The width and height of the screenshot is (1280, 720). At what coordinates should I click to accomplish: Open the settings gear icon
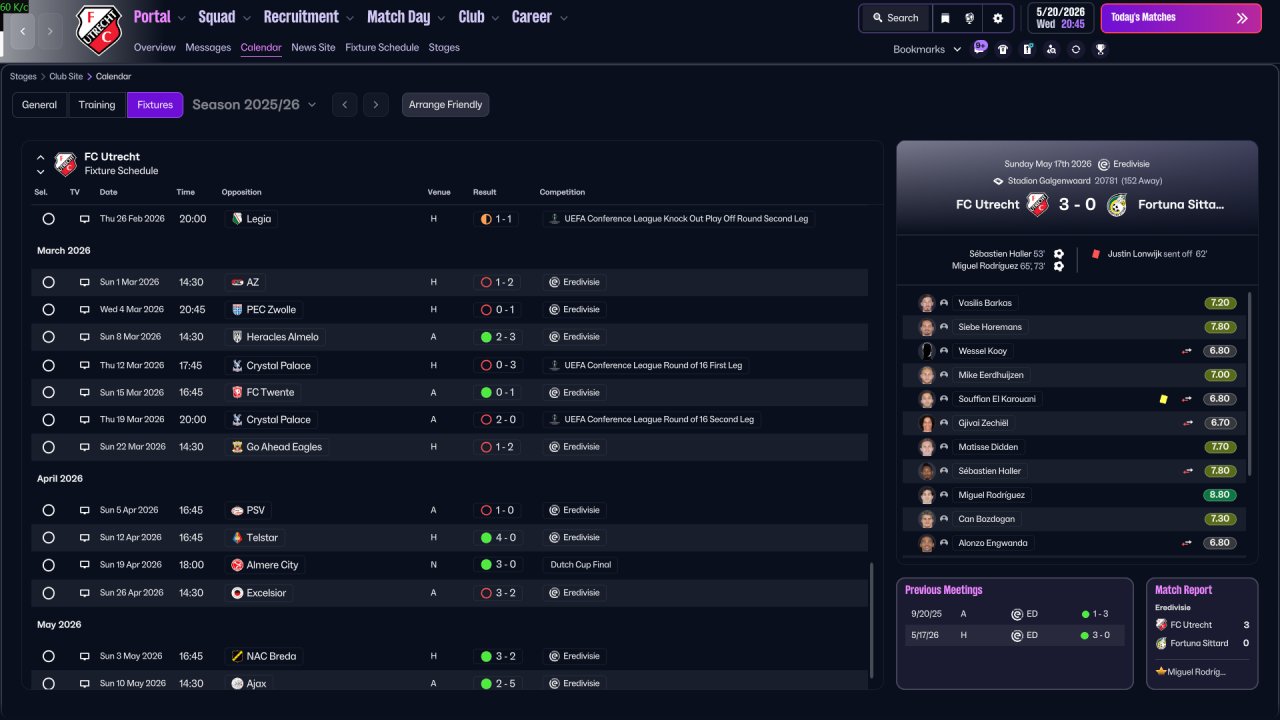coord(998,18)
